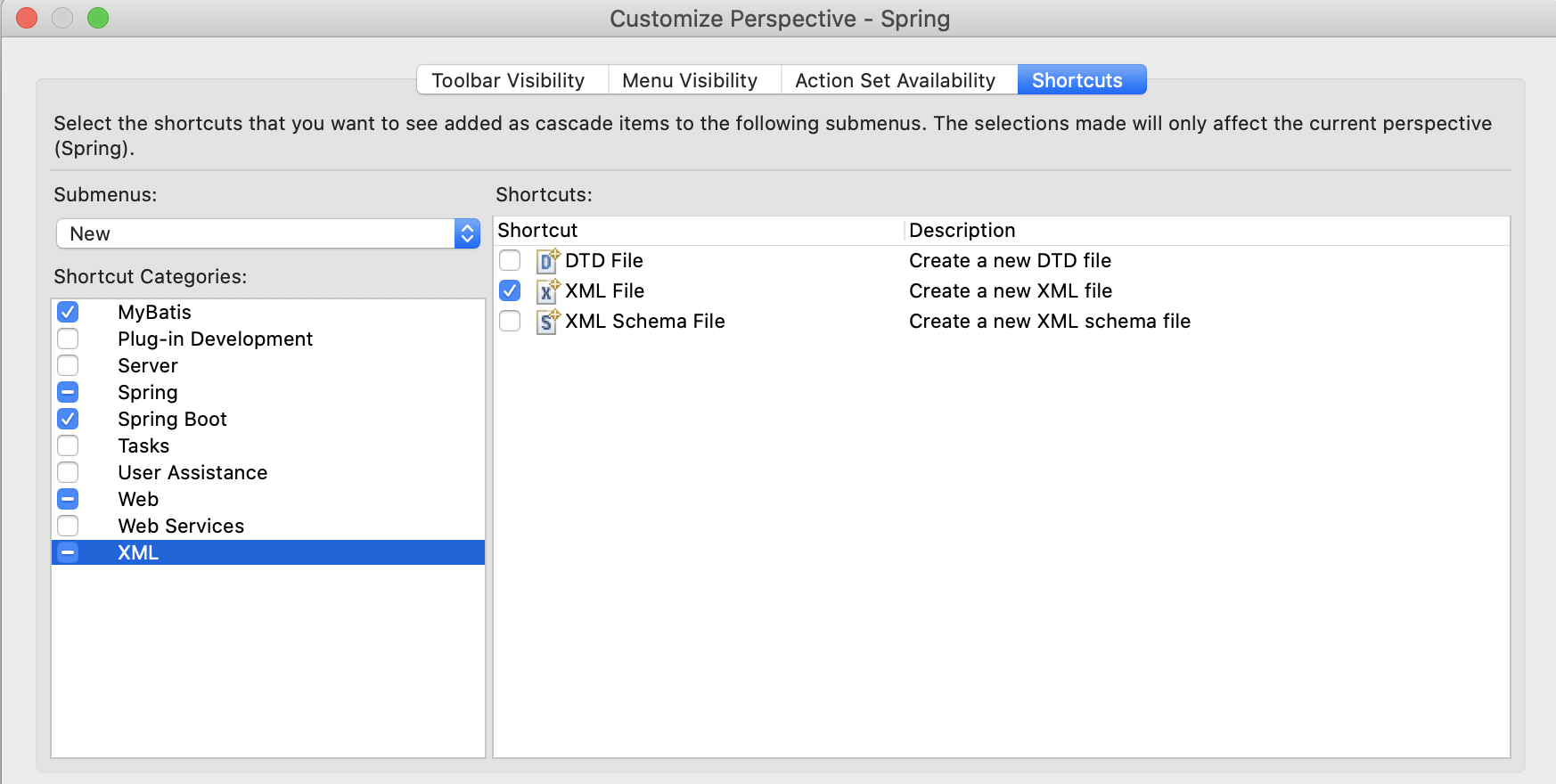Click 'Create a new XML schema file' description
Screen dimensions: 1556x784
tap(1050, 321)
